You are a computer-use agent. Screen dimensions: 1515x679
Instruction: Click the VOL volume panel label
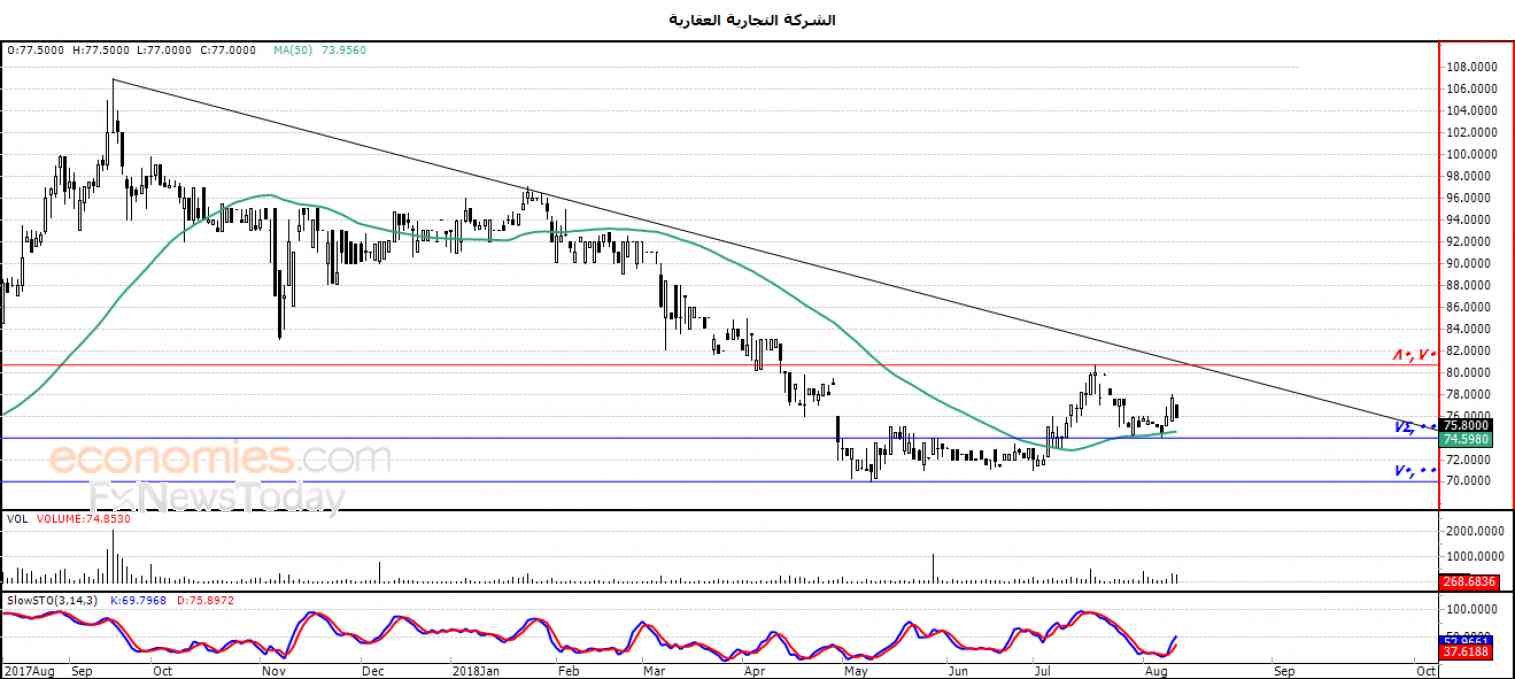point(17,519)
